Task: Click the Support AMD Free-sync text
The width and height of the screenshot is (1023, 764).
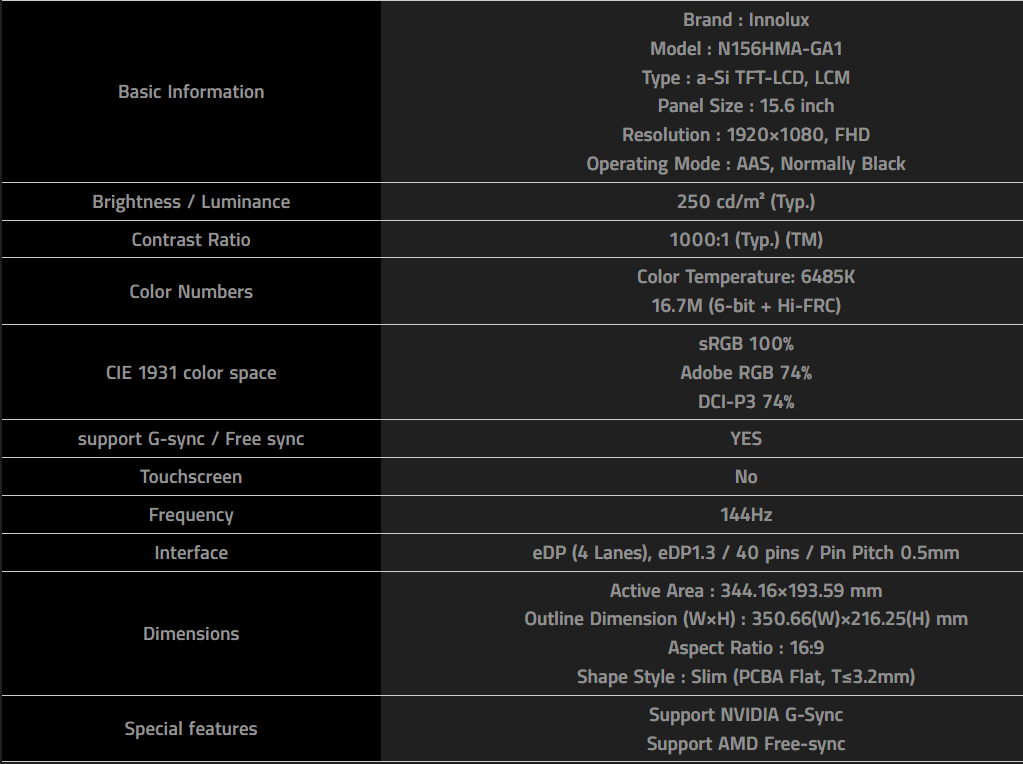Action: pos(746,744)
